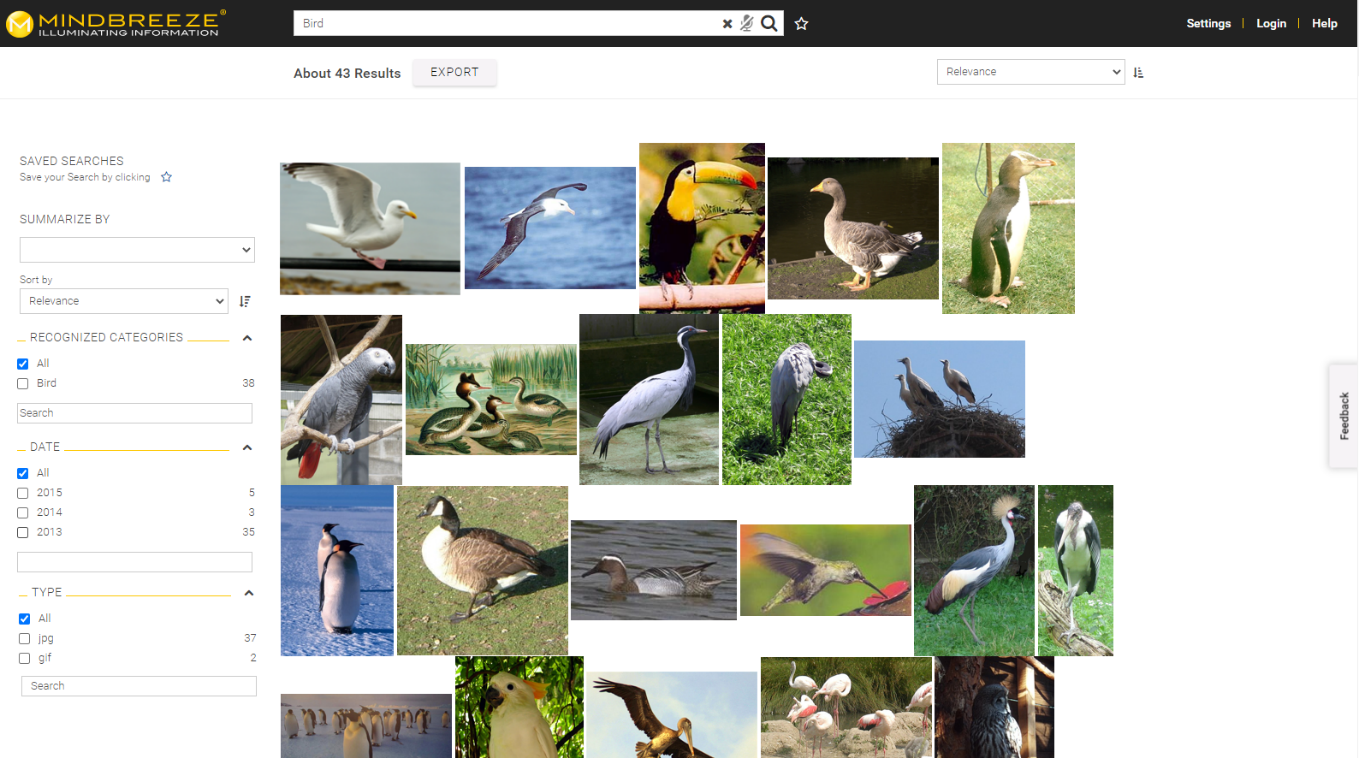Open the flying seagull image
Screen dimensions: 1359x758
370,229
